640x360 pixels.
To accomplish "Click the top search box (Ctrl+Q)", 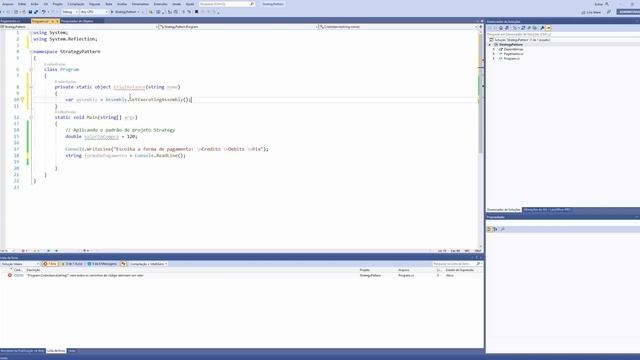I will pos(227,4).
